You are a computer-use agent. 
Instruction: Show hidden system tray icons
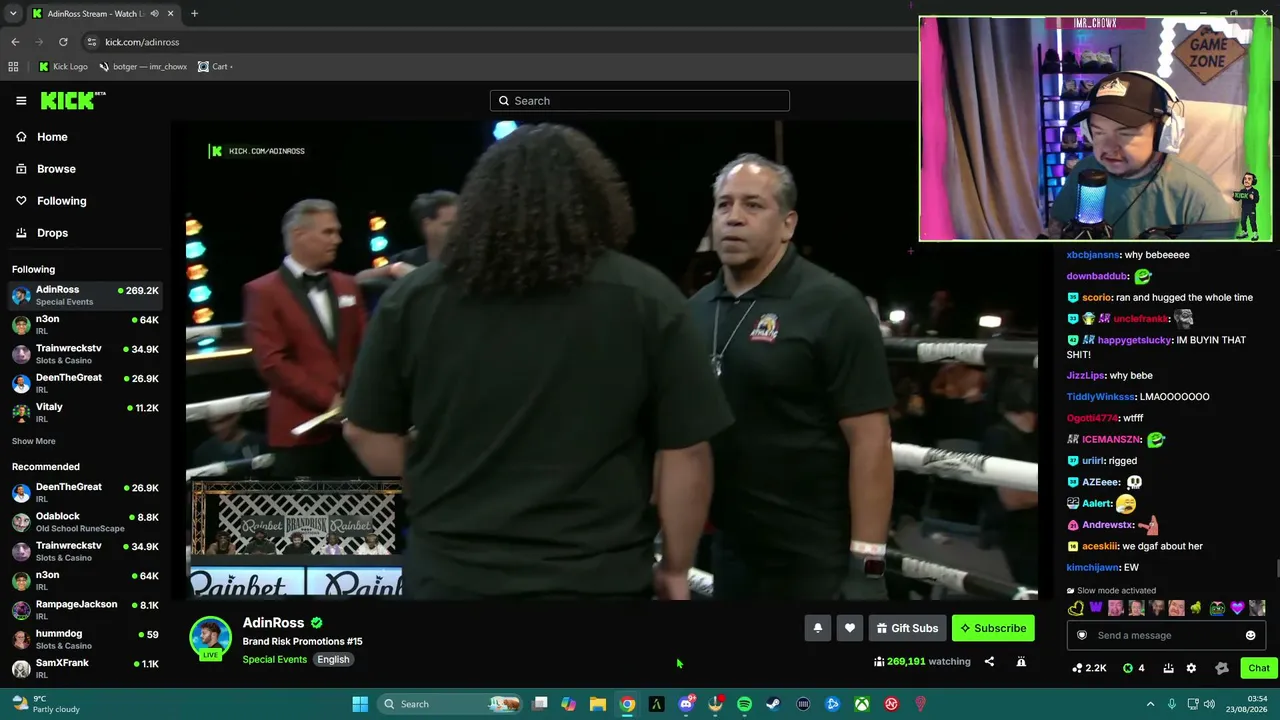pyautogui.click(x=1150, y=704)
